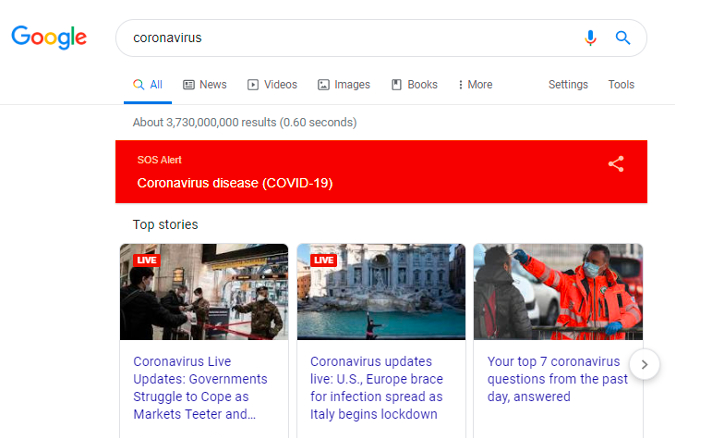Click the 'Top stories' heading
Screen dimensions: 724x438
[165, 225]
